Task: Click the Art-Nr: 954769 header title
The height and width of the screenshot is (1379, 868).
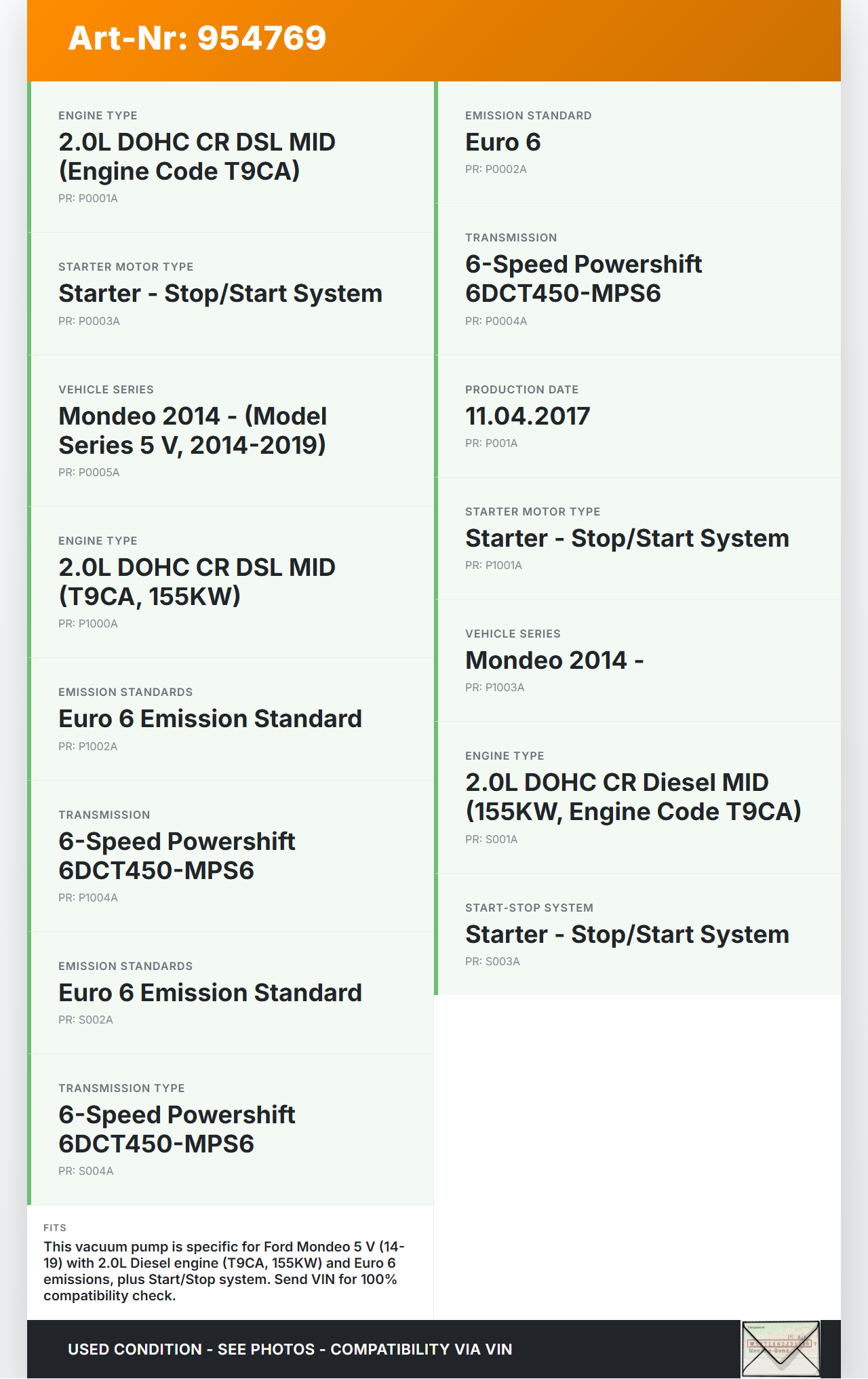Action: pyautogui.click(x=197, y=38)
